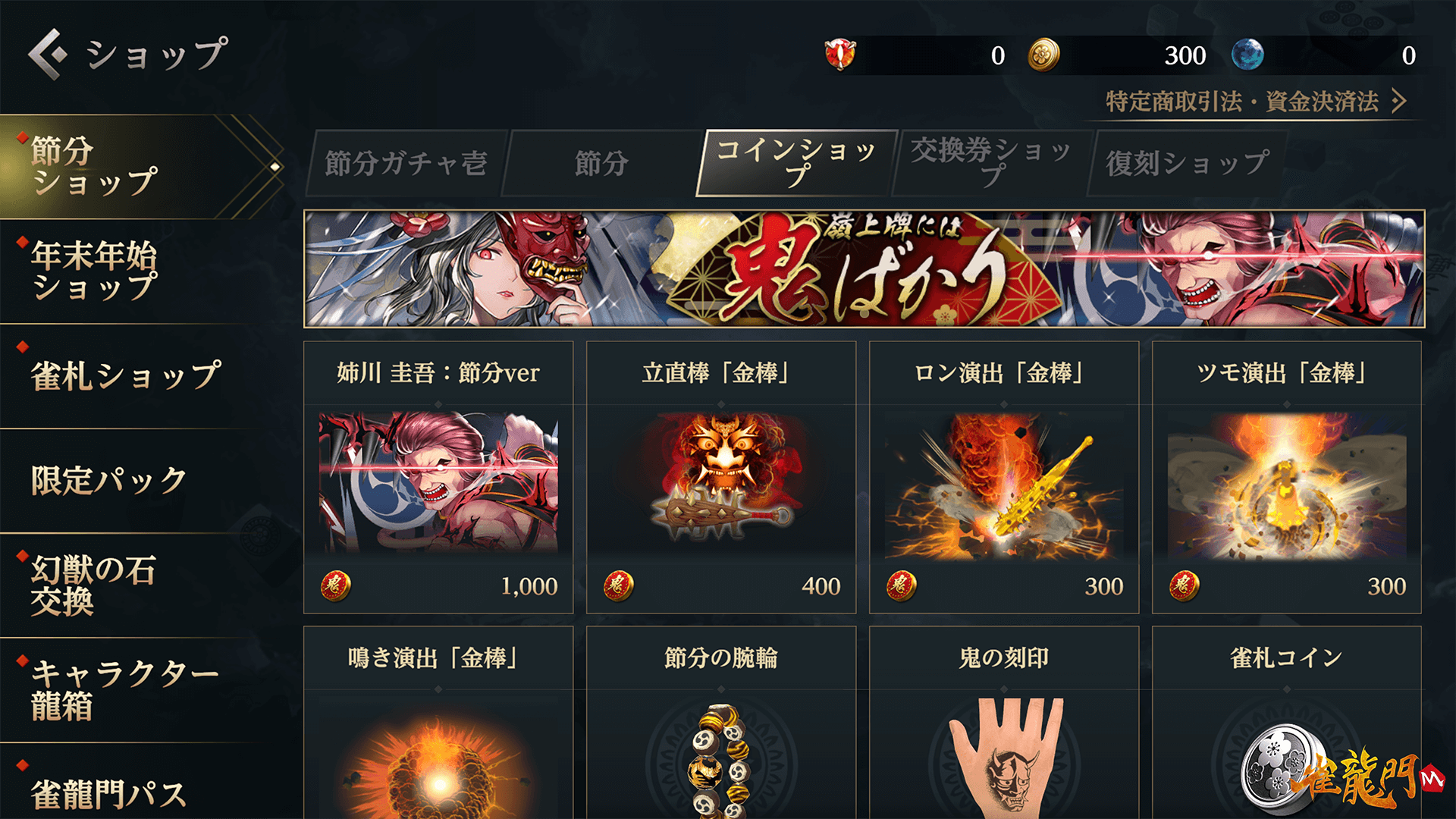
Task: Switch to the 交換券ショップ tab
Action: (x=991, y=163)
